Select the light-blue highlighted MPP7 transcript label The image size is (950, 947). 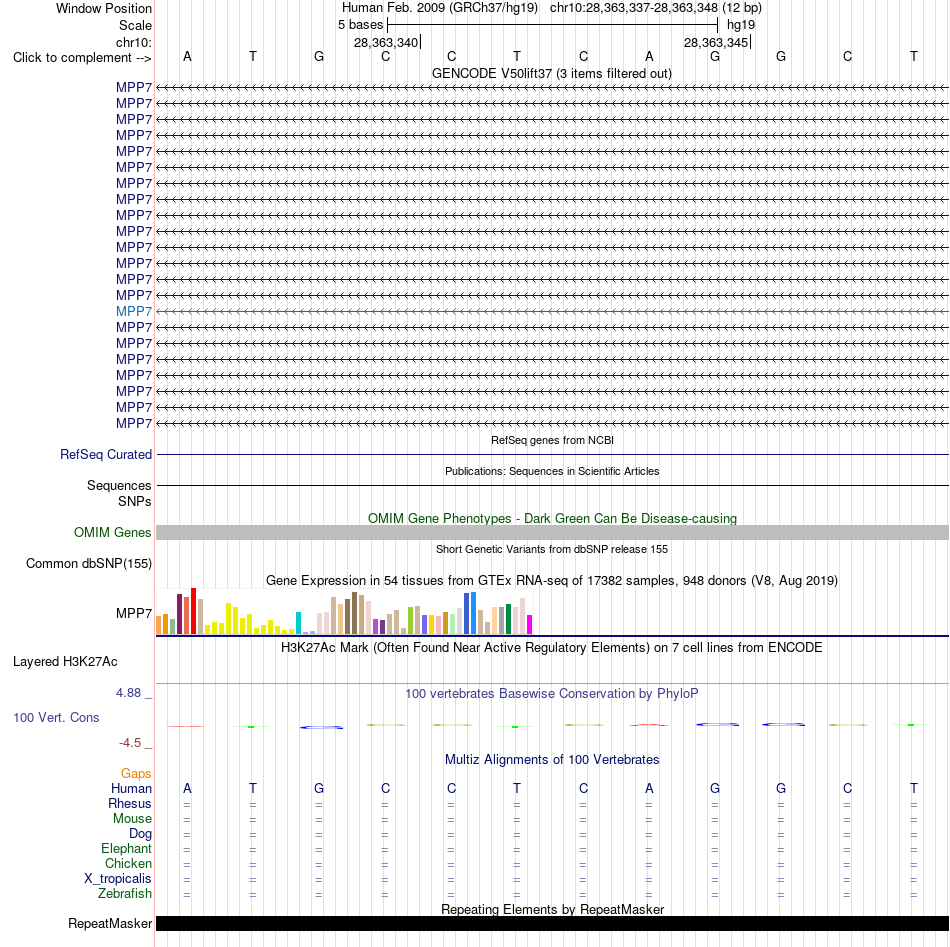pos(134,311)
